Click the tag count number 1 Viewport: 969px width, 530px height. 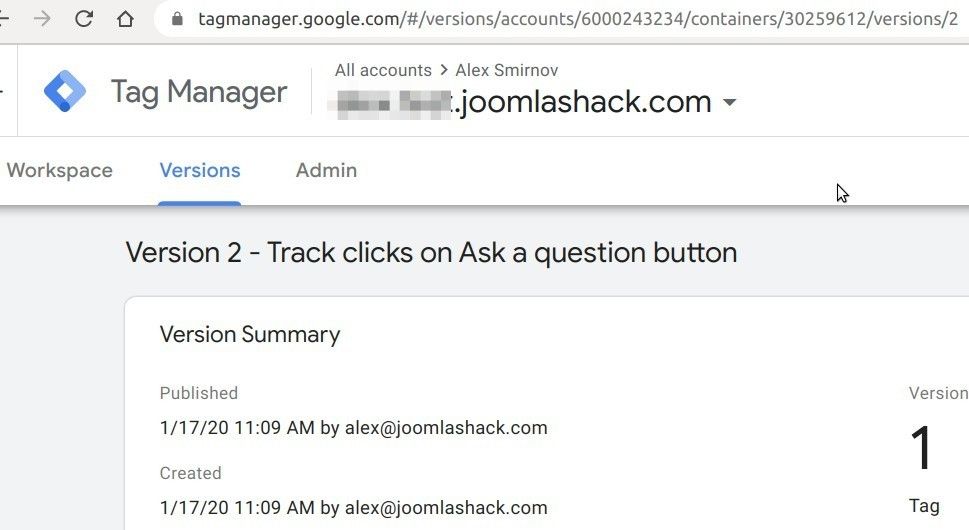(921, 450)
